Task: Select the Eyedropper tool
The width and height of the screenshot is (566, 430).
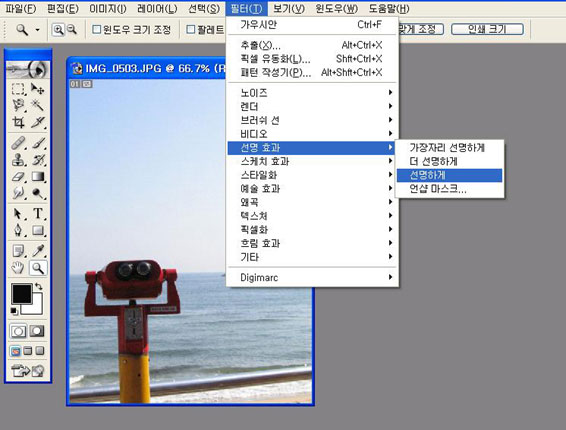Action: point(38,250)
